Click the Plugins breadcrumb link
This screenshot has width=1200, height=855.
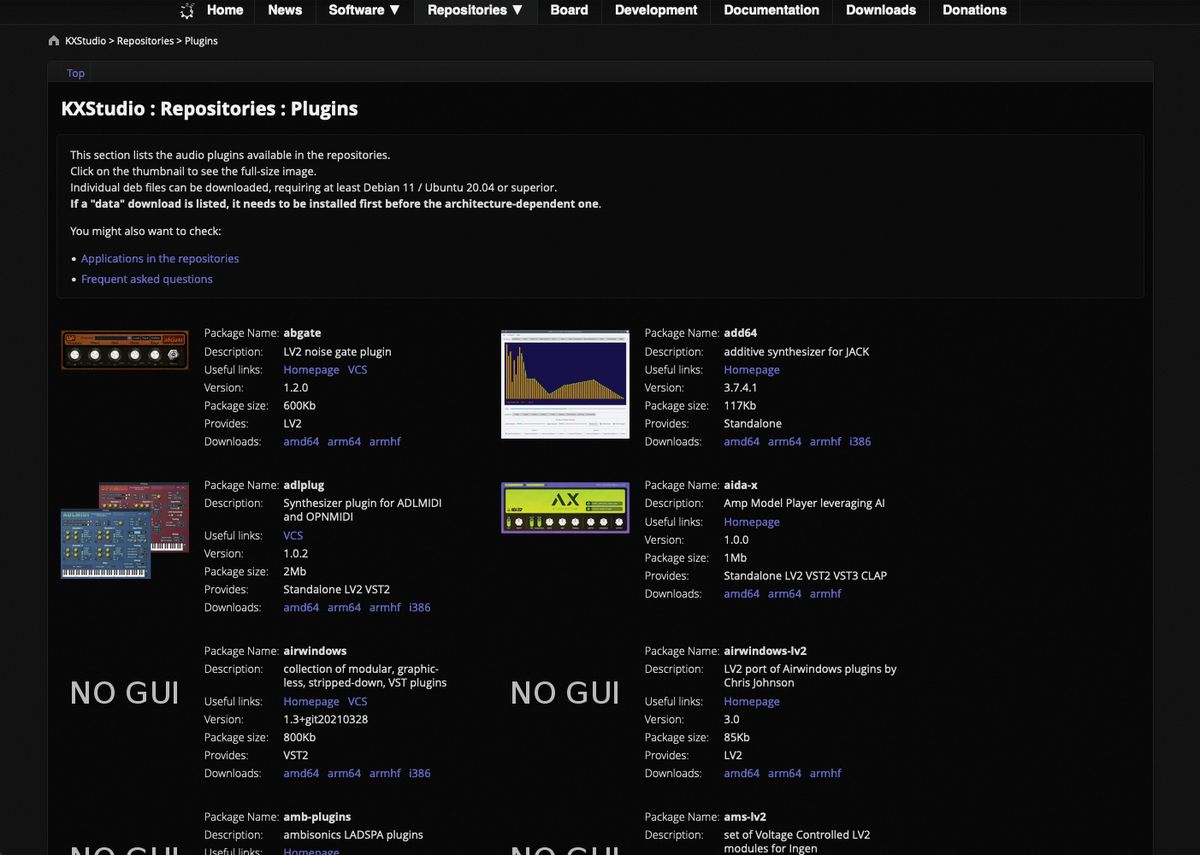coord(200,41)
